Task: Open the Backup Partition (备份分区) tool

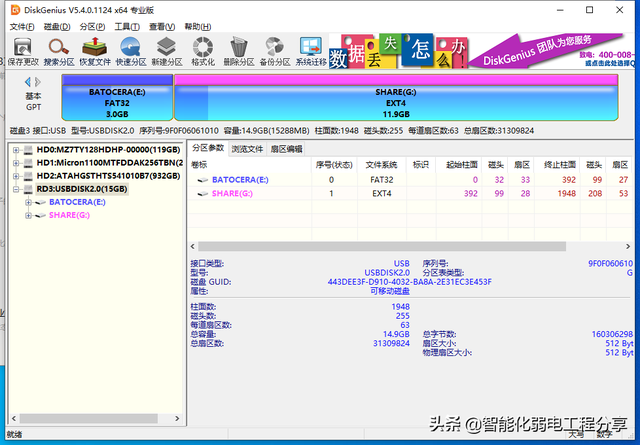Action: 275,51
